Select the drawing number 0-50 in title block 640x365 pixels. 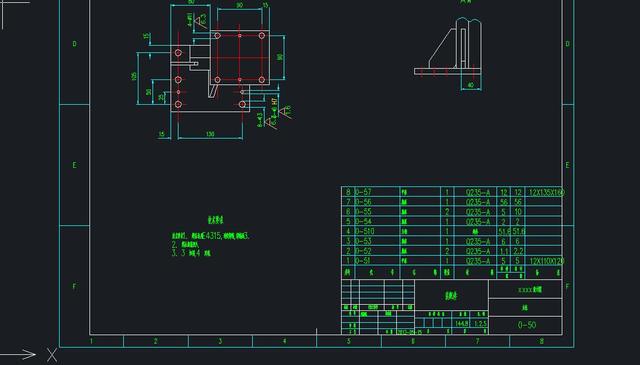[527, 325]
